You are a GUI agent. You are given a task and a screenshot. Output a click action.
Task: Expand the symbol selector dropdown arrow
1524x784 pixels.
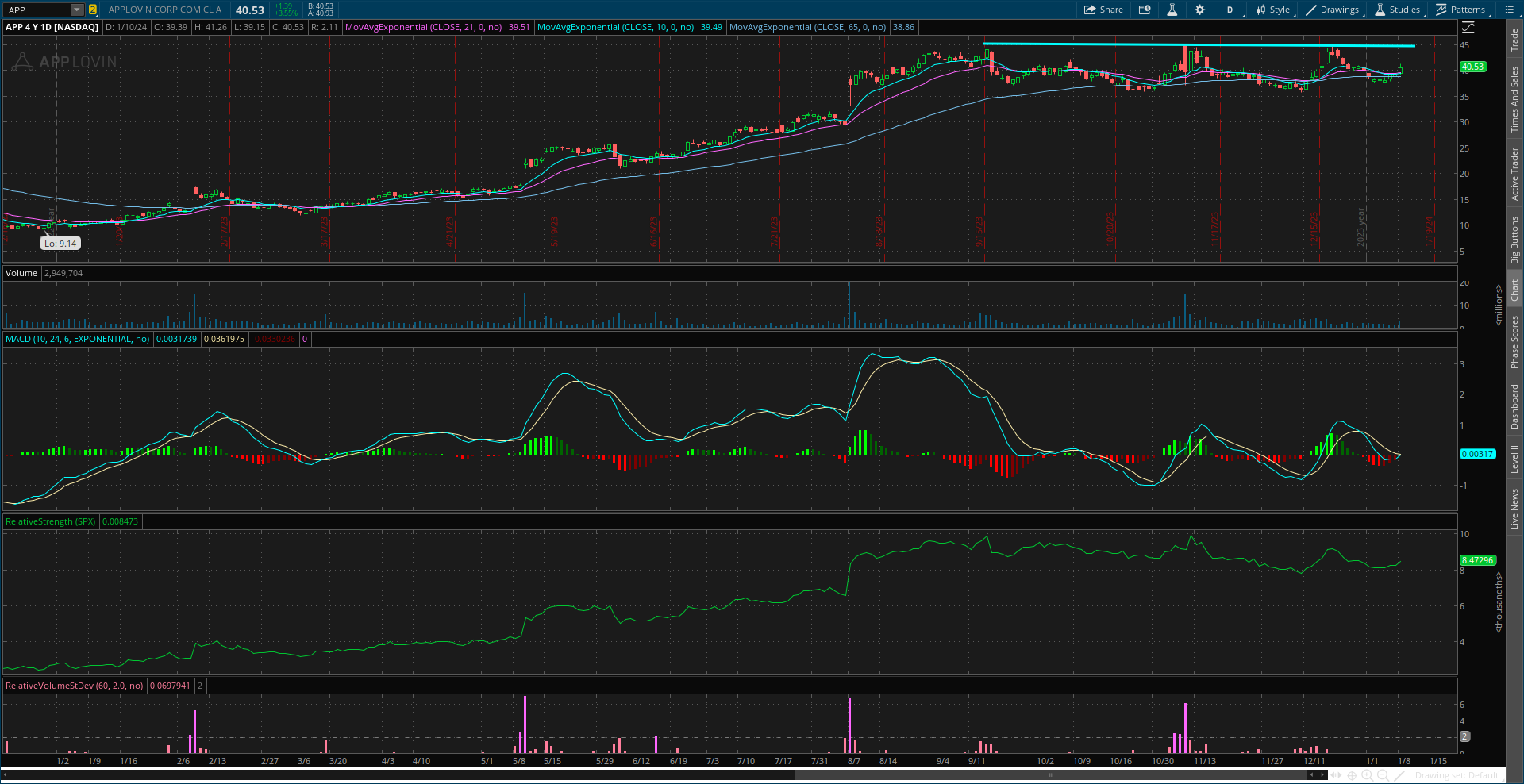tap(76, 10)
